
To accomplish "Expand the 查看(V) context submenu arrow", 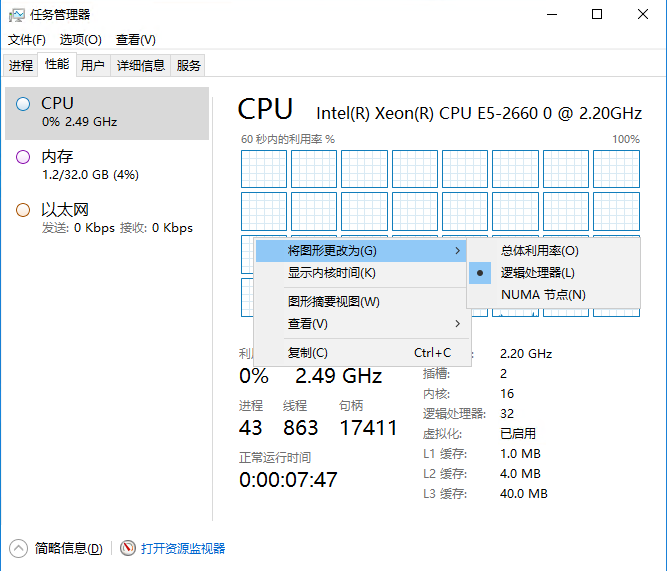I will click(x=458, y=324).
